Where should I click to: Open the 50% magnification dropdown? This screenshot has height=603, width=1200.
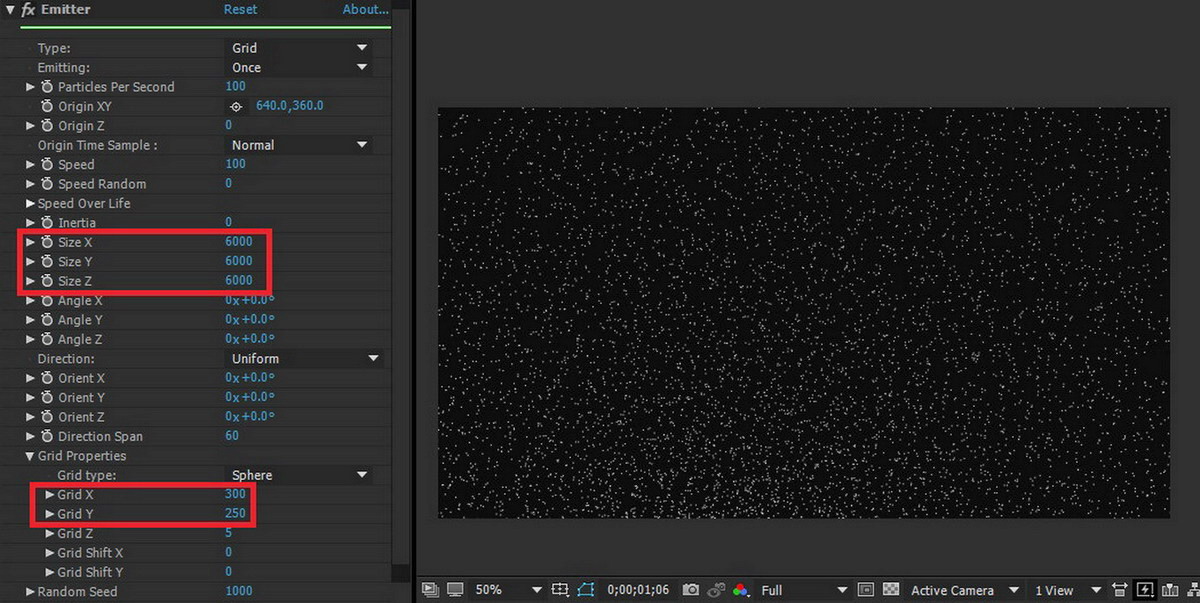pos(508,591)
